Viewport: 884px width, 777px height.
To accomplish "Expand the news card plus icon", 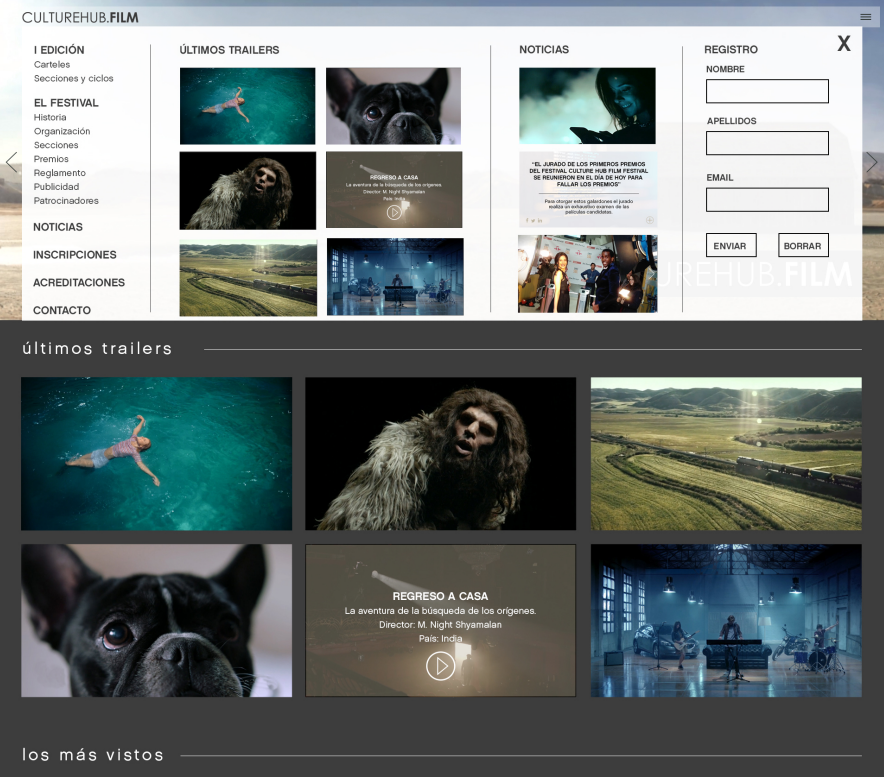I will tap(649, 220).
